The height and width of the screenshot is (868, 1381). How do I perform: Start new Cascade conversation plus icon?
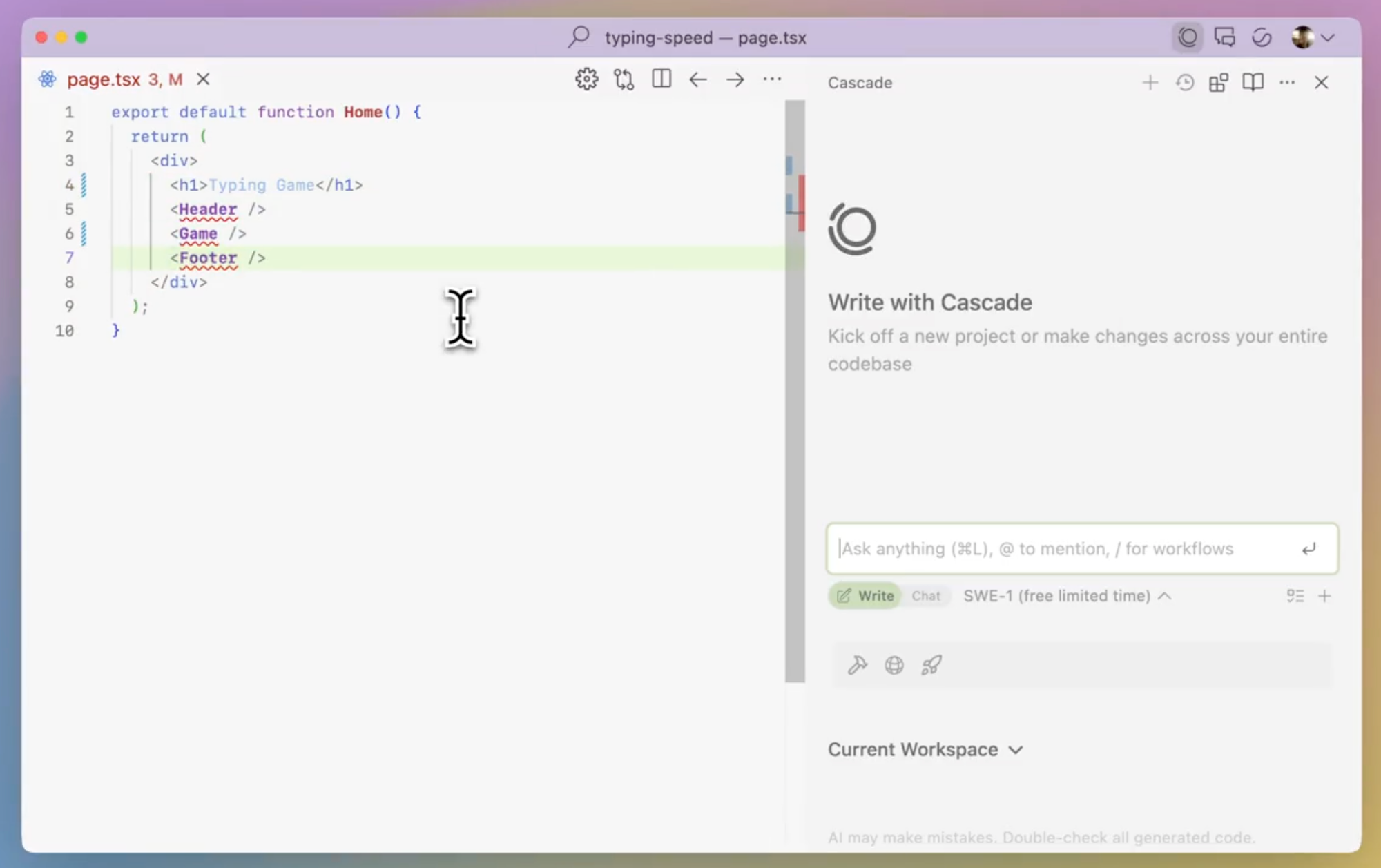click(x=1150, y=83)
